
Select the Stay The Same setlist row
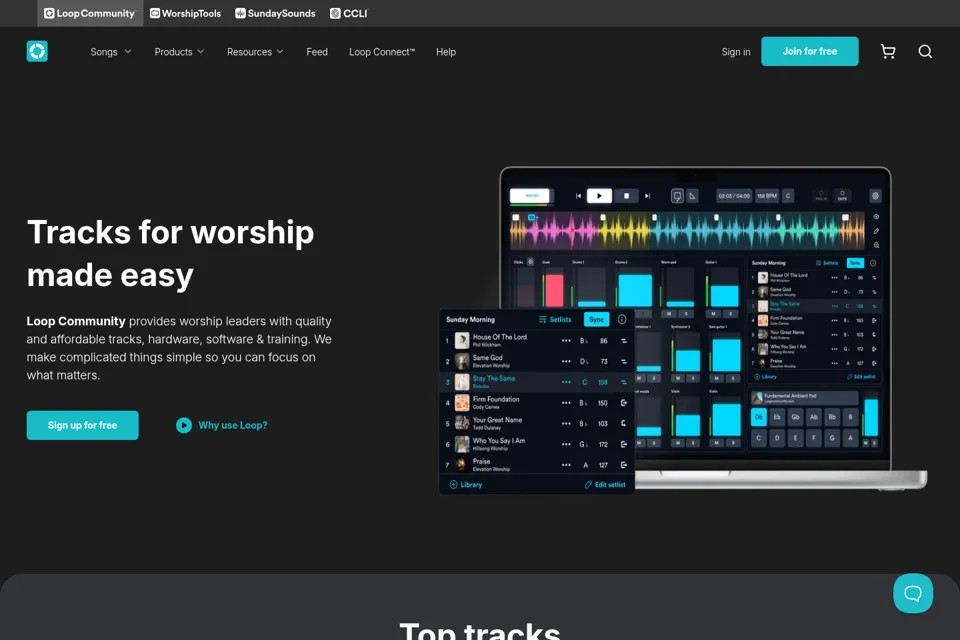[537, 382]
